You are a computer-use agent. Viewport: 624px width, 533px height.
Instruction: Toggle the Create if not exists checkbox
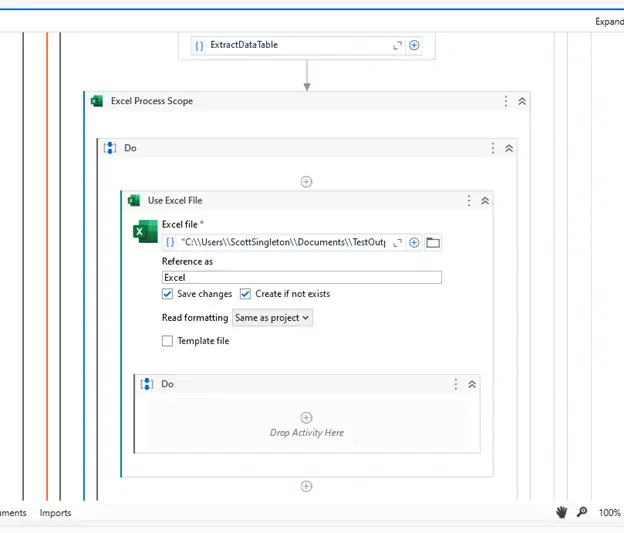point(245,294)
